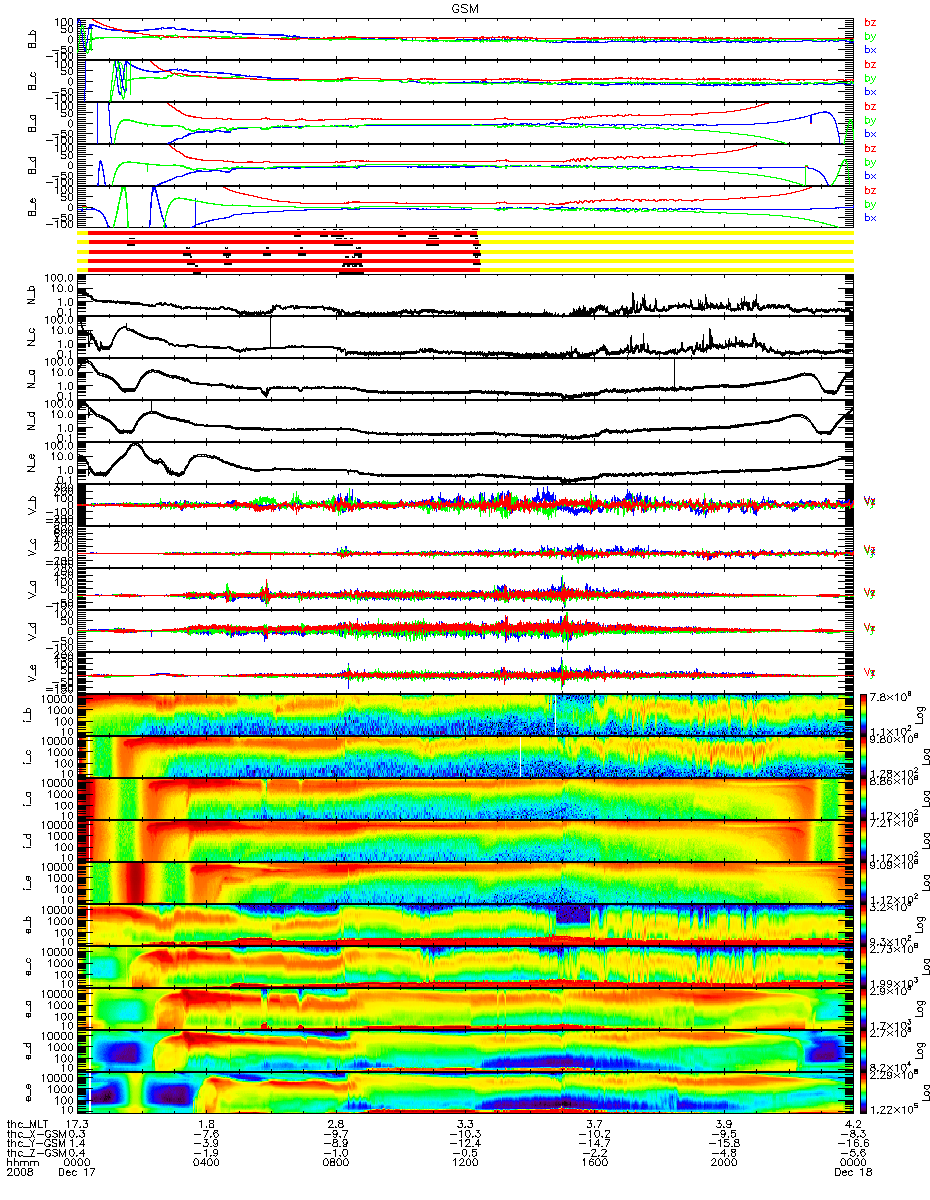Click MLT value 17.3

79,1125
